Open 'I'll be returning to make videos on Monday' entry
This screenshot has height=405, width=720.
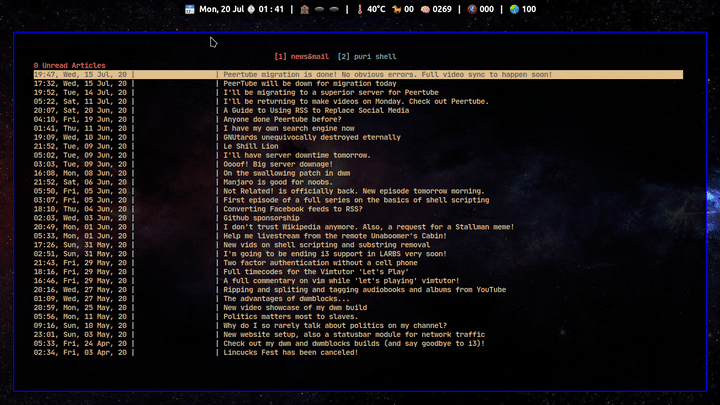click(x=358, y=101)
